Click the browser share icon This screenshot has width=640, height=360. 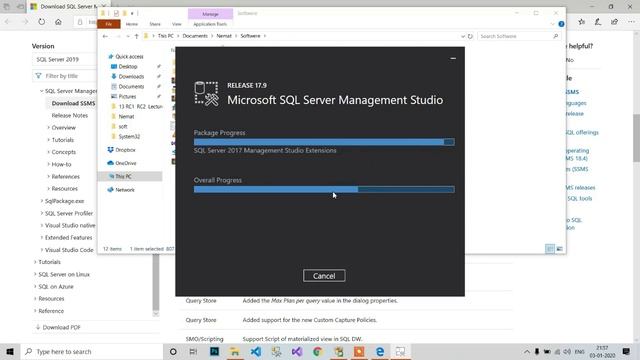(614, 22)
